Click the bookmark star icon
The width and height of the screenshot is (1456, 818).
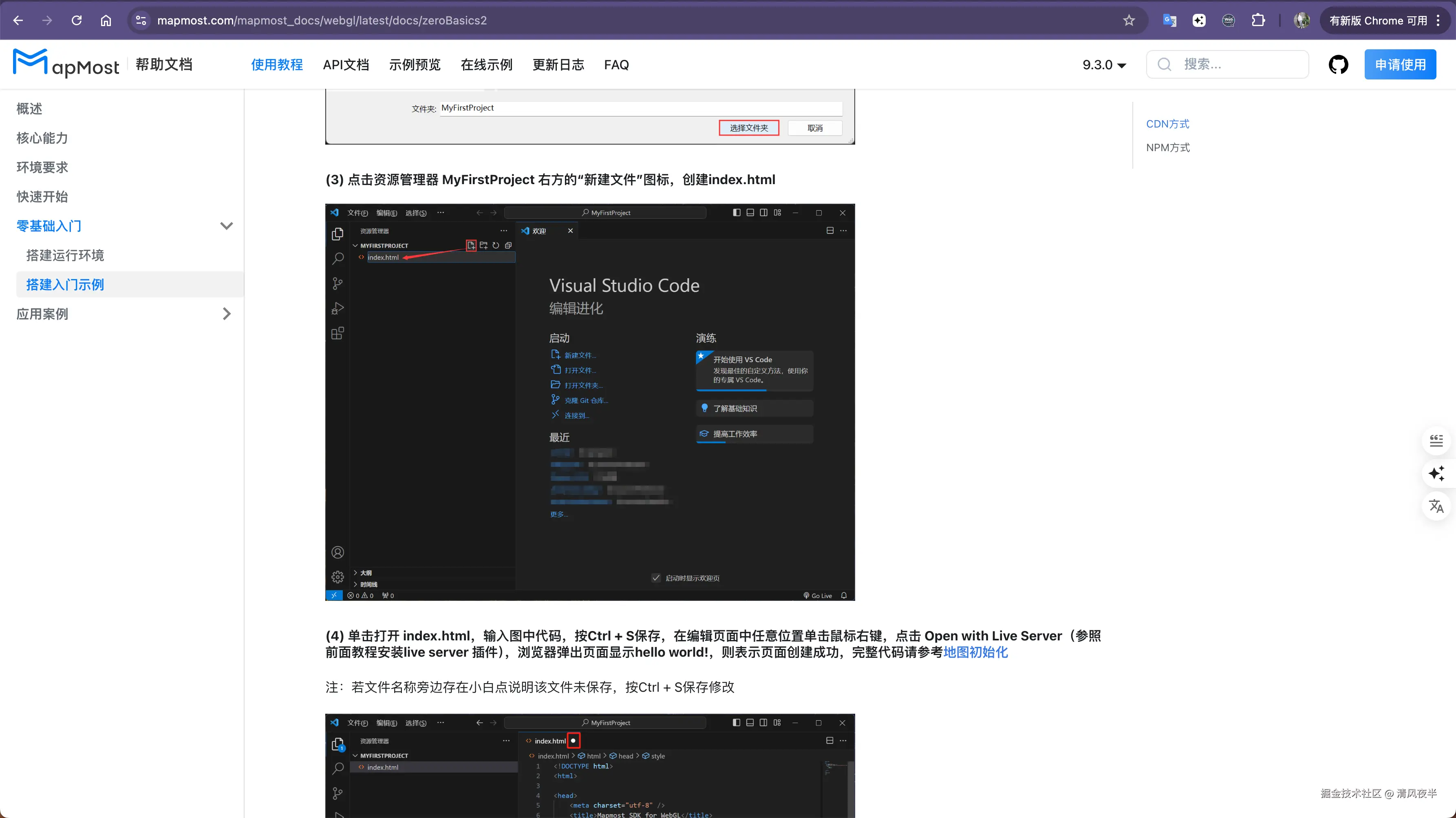tap(1129, 20)
